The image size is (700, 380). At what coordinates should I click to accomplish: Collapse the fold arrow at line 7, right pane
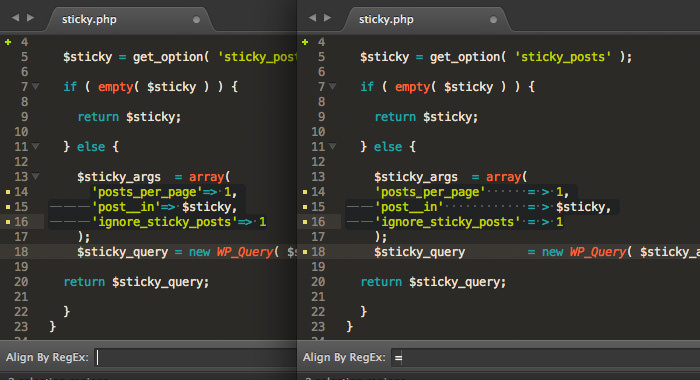point(333,86)
